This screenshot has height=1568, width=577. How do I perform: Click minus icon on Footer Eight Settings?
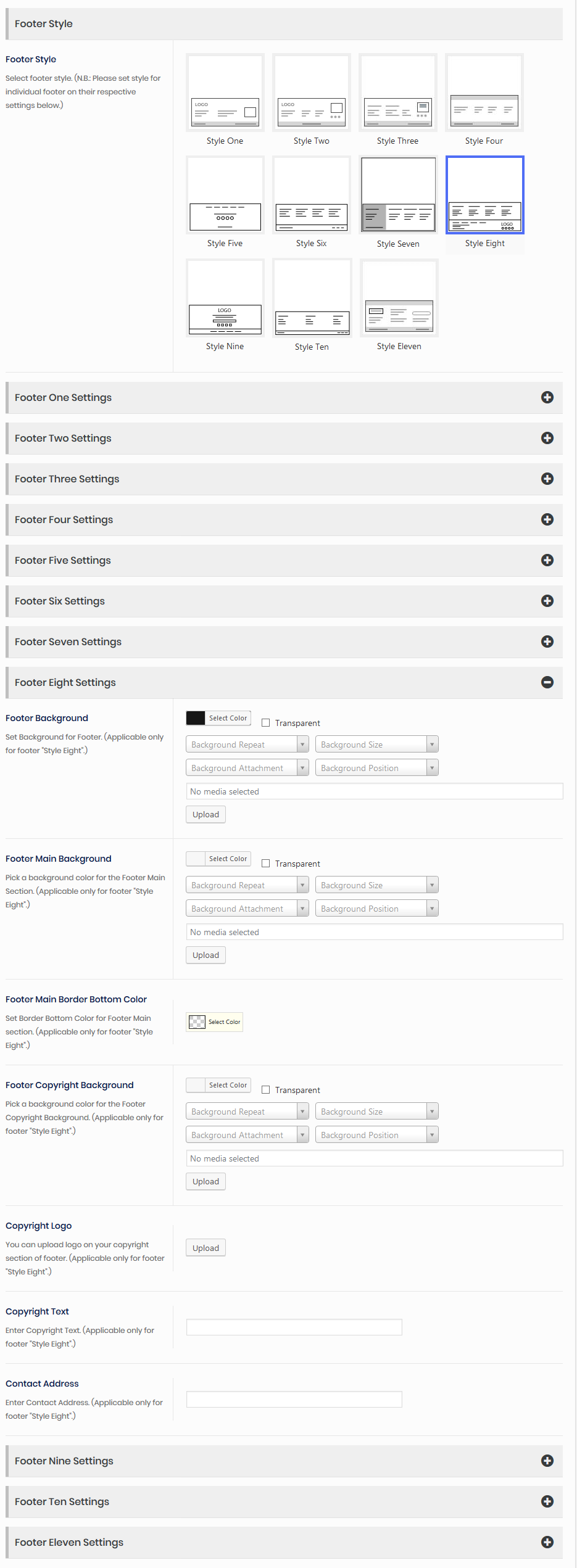(547, 683)
